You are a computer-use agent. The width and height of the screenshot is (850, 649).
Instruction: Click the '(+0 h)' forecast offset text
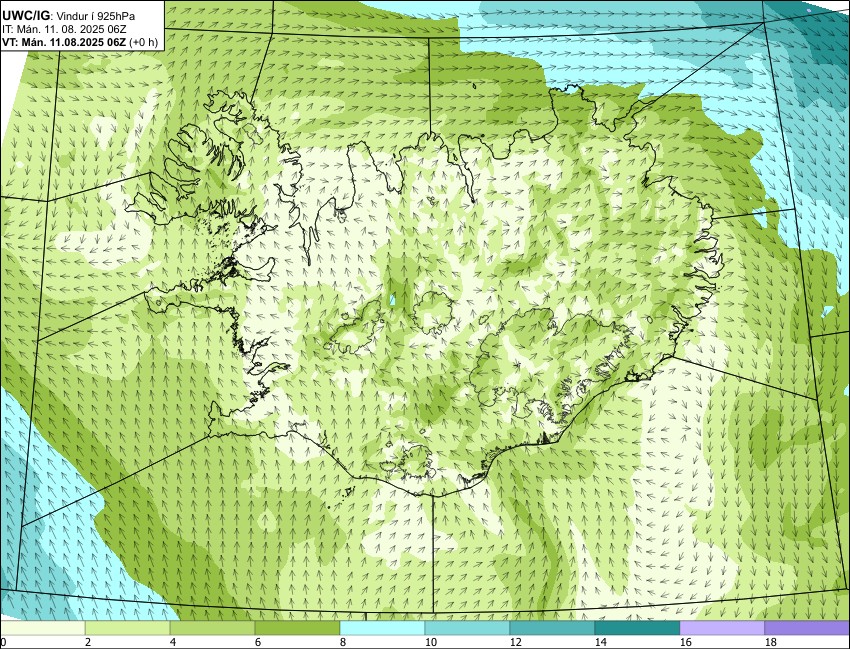pos(144,42)
